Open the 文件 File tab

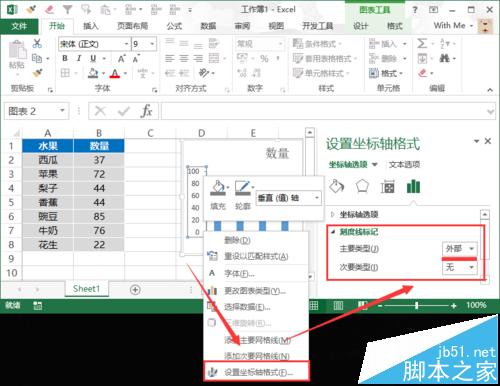19,26
